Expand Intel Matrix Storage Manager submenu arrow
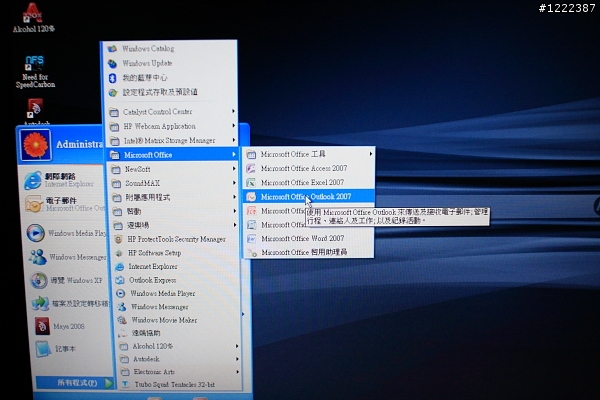Image resolution: width=600 pixels, height=400 pixels. [233, 140]
